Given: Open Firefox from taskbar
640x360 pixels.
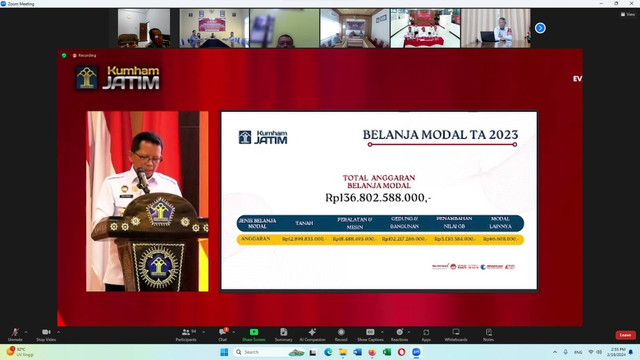Looking at the screenshot, I should point(372,352).
